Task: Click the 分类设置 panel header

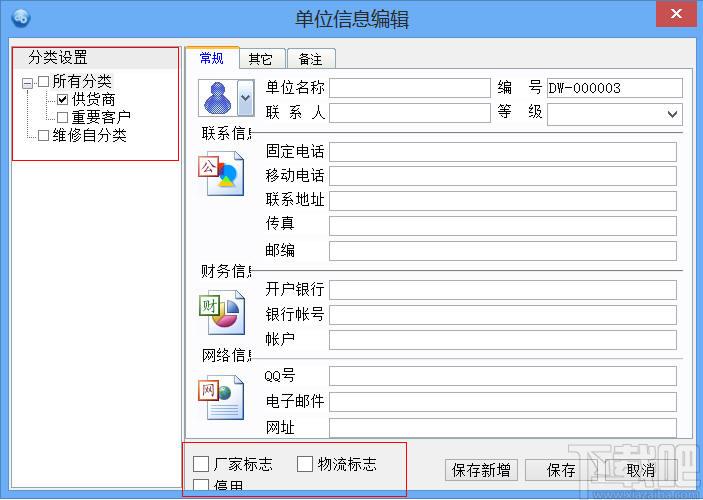Action: coord(95,58)
